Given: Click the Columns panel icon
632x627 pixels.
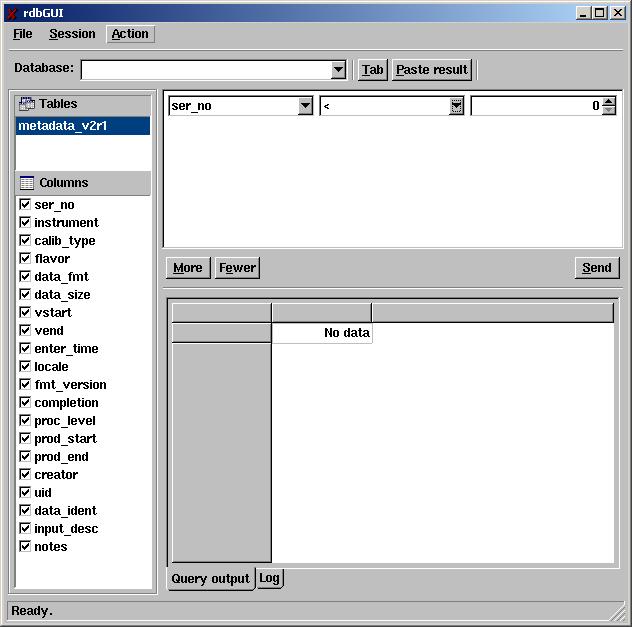Looking at the screenshot, I should click(x=27, y=183).
